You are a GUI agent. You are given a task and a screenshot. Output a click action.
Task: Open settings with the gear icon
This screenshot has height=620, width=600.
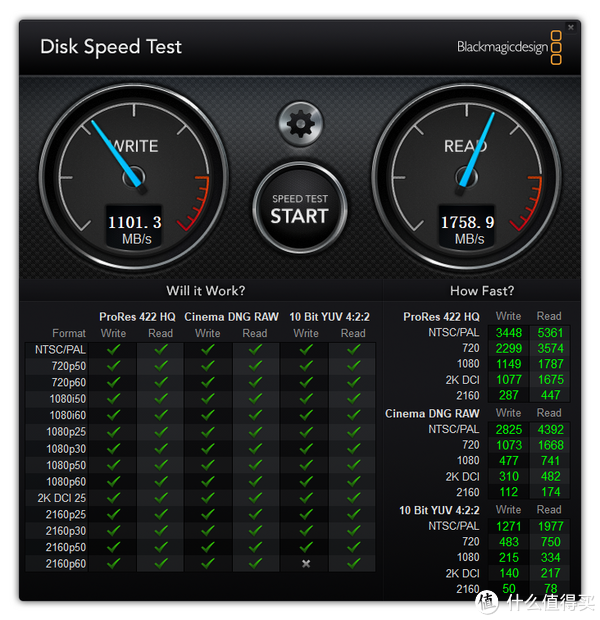coord(300,124)
